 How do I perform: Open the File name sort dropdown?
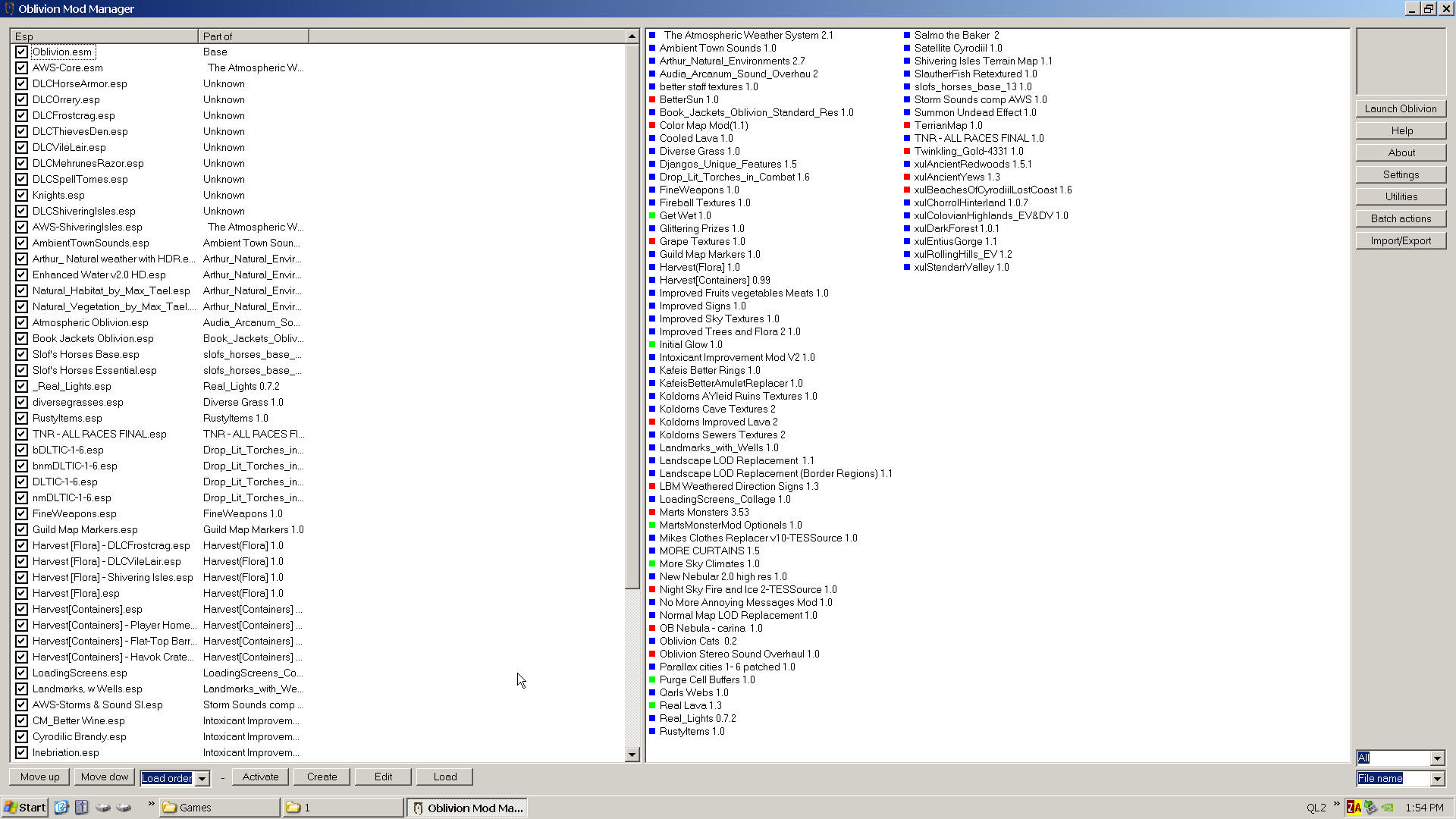1437,779
